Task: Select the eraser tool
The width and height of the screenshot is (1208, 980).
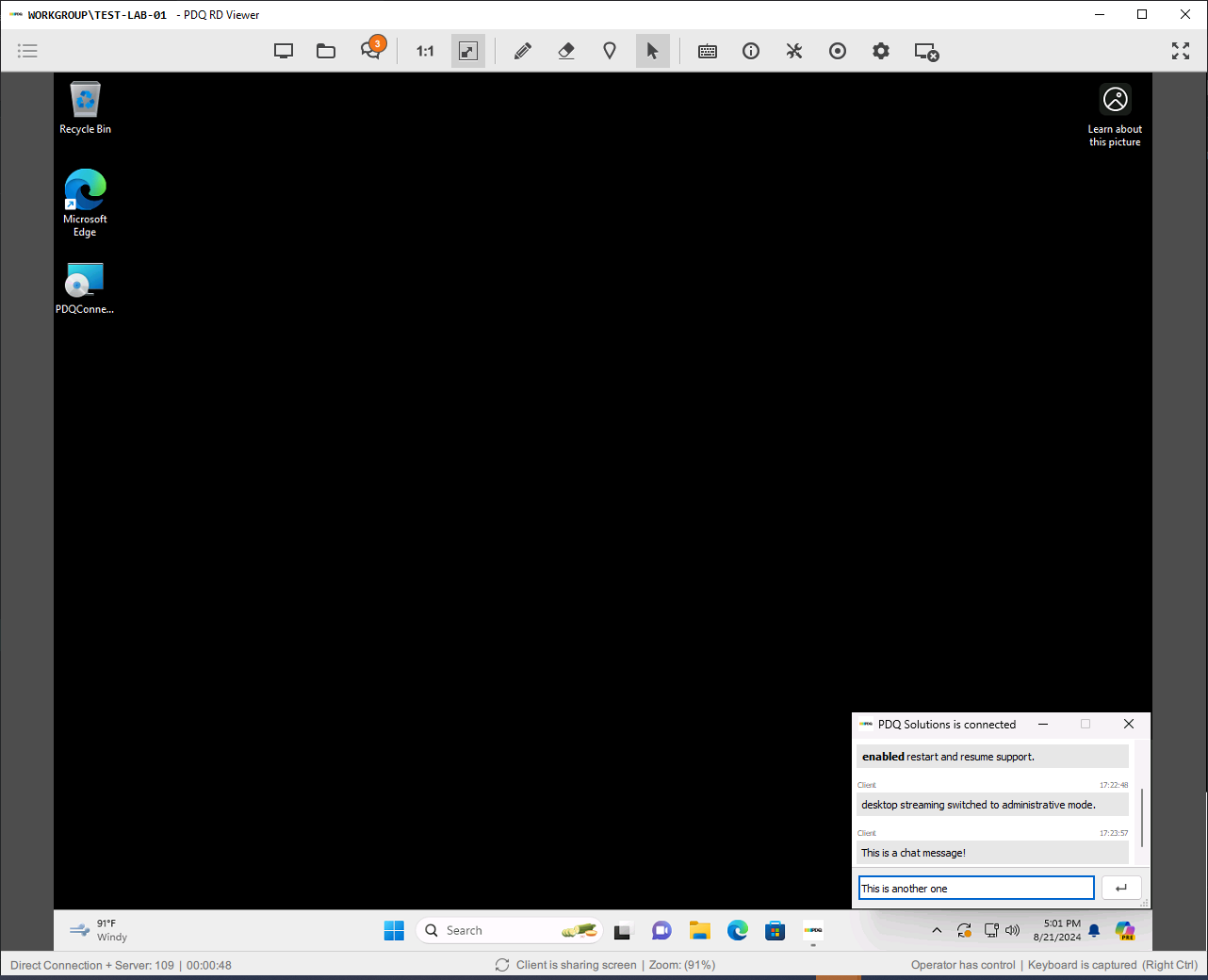Action: pyautogui.click(x=566, y=51)
